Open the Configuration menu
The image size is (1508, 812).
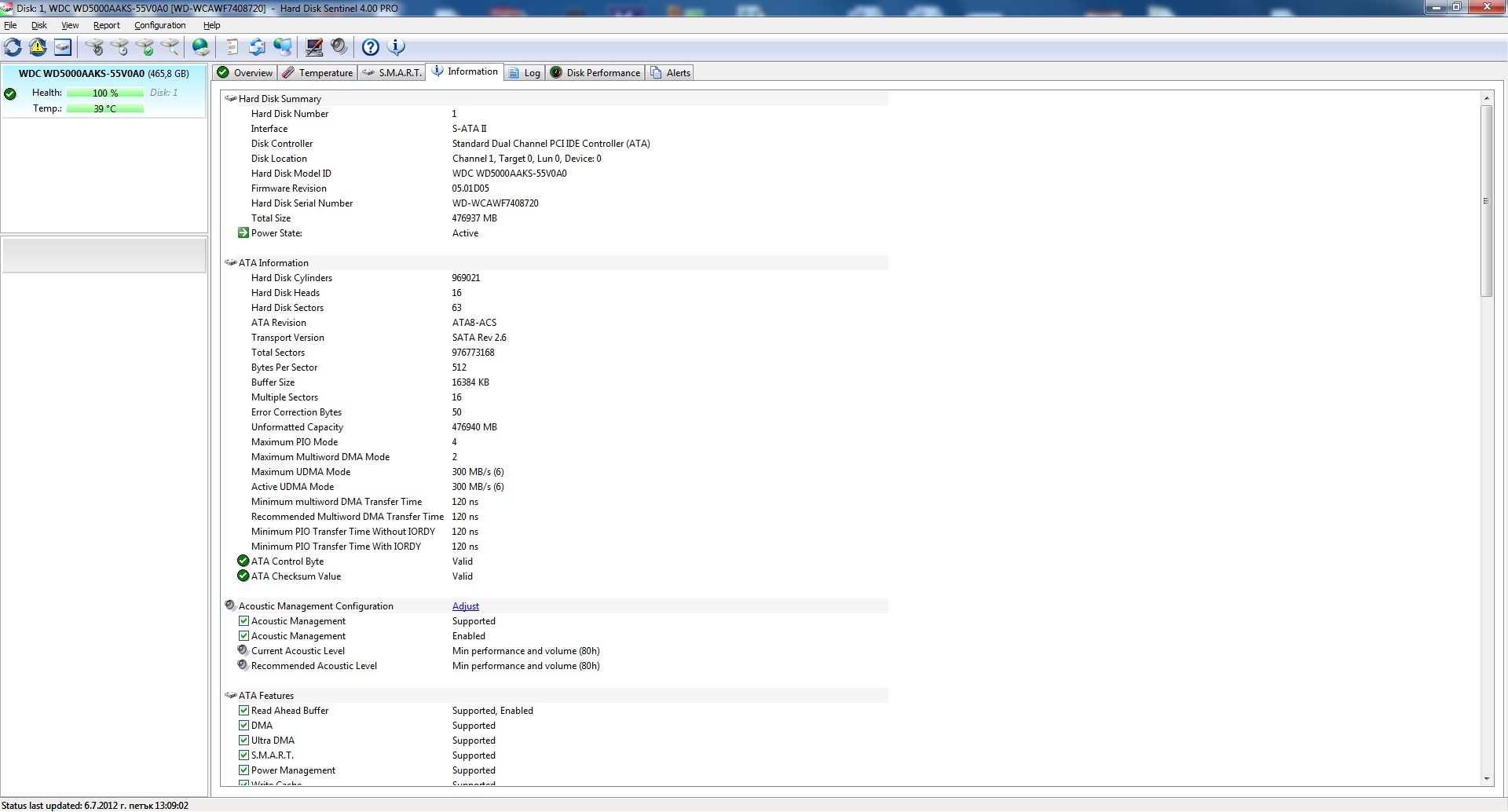[x=159, y=25]
